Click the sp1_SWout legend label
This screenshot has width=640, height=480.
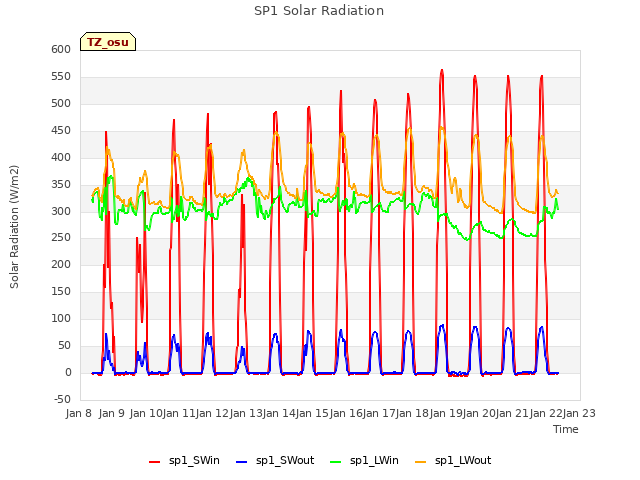(285, 460)
